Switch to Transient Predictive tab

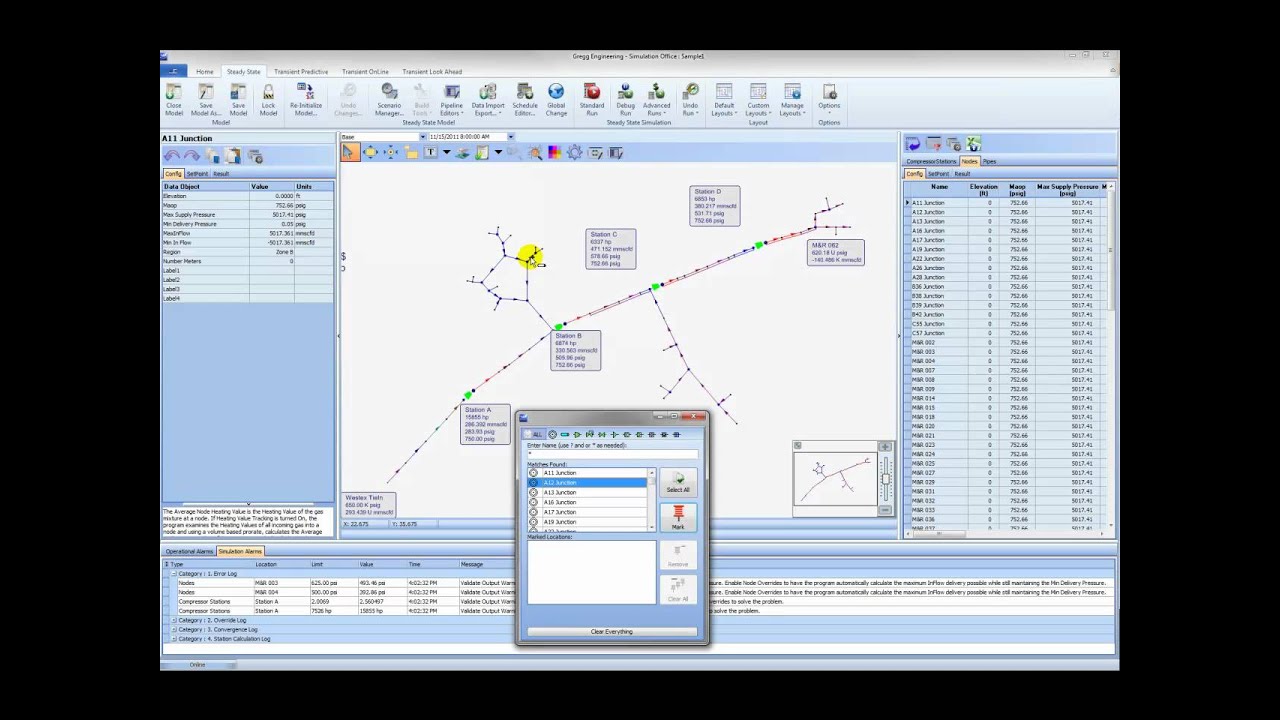[x=301, y=72]
